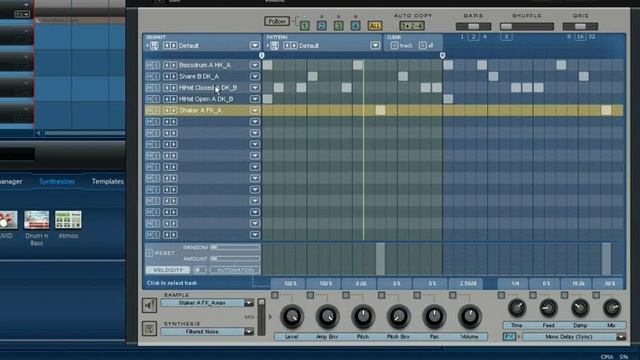Enable automation checkbox above Level knob
Image resolution: width=640 pixels, height=360 pixels.
(x=275, y=295)
